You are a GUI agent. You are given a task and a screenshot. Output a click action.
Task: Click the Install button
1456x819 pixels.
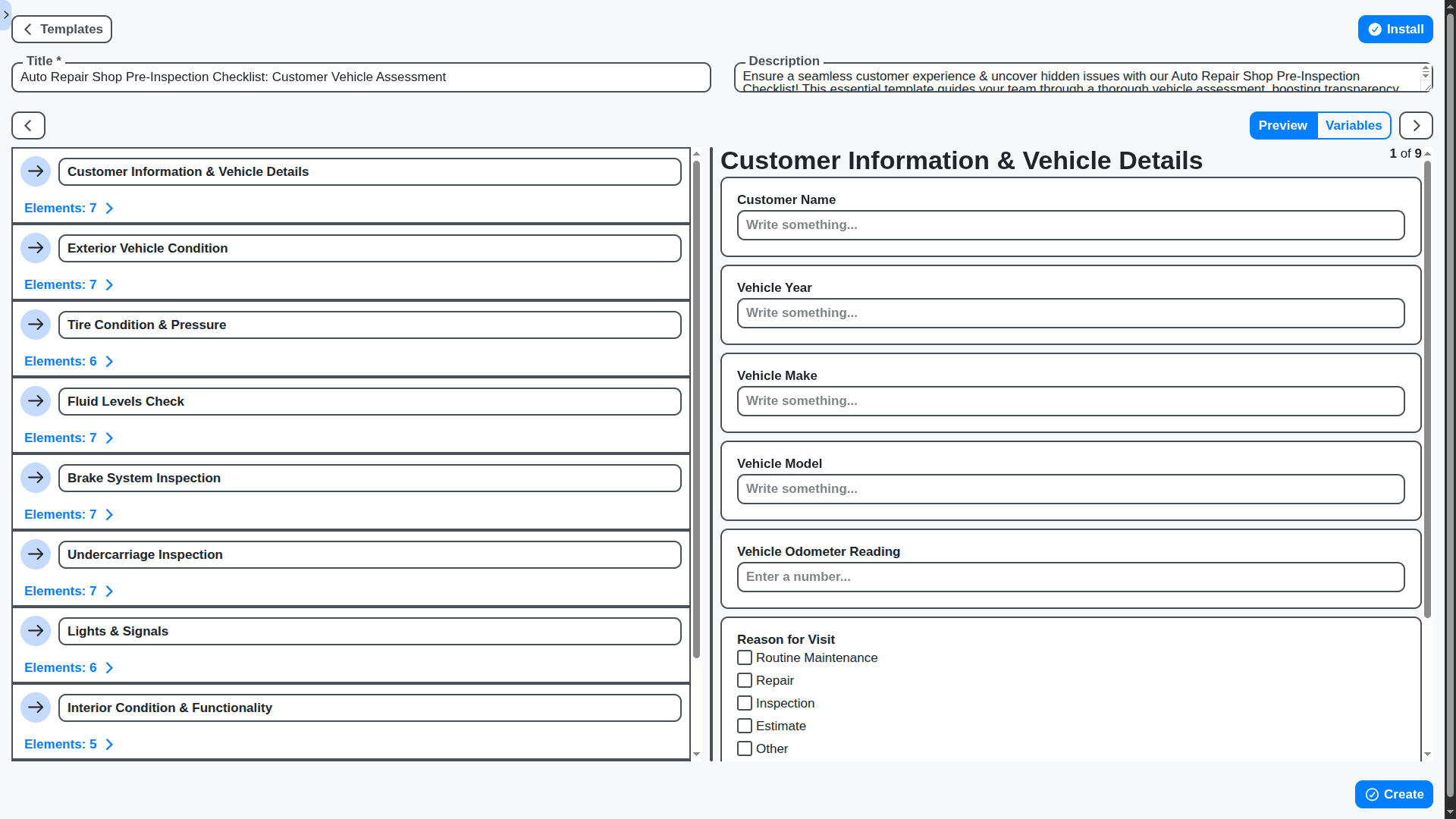pos(1395,29)
